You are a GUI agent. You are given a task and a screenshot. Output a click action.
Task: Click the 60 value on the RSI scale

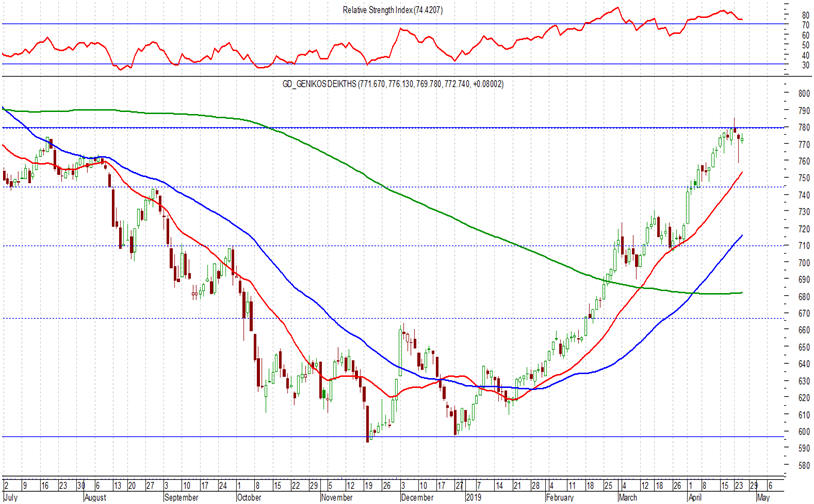pyautogui.click(x=806, y=36)
